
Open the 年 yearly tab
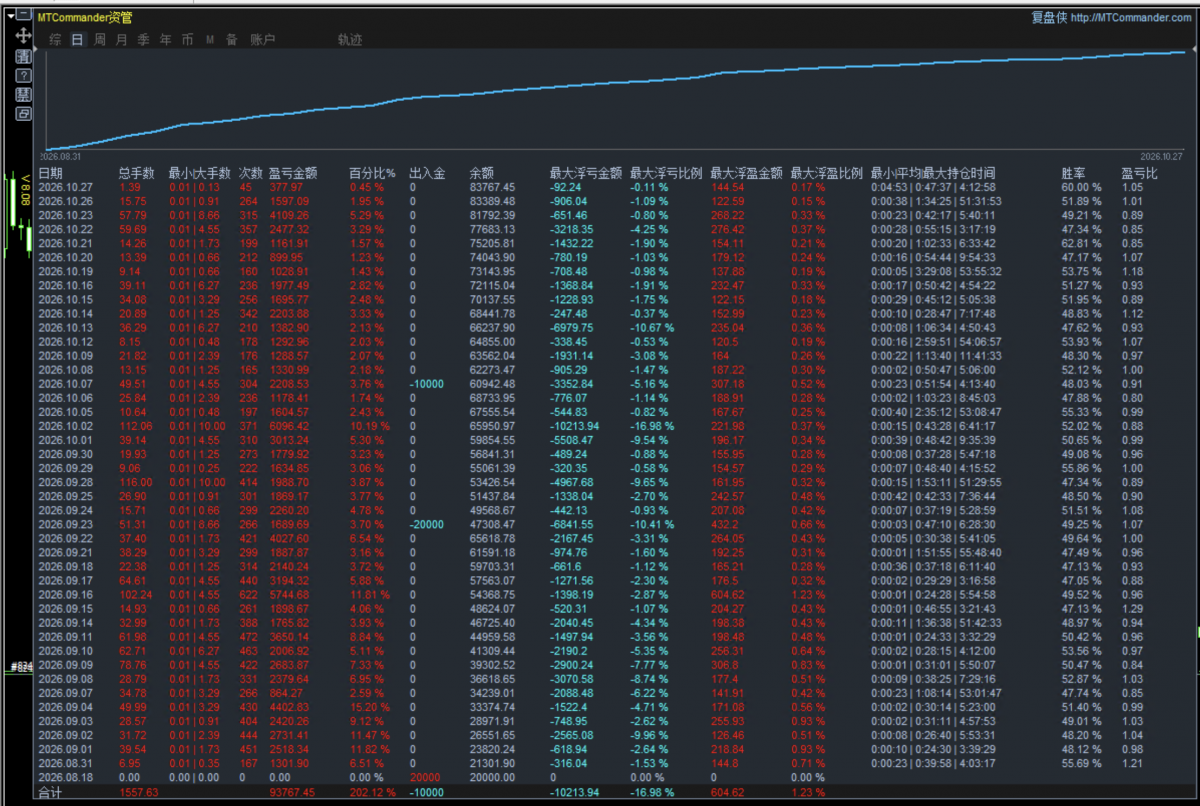click(165, 40)
